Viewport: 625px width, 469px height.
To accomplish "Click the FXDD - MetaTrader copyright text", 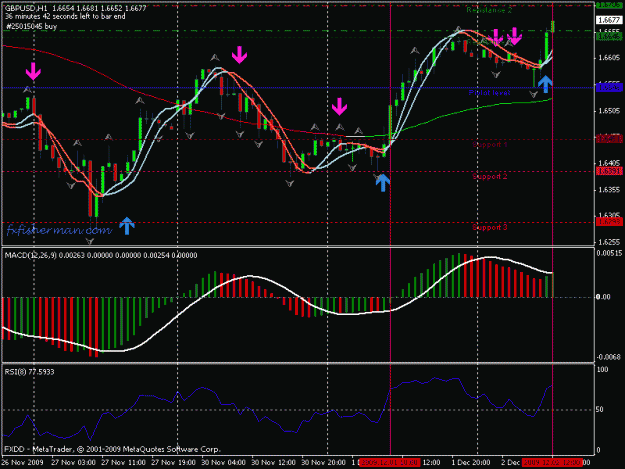I will click(x=112, y=449).
